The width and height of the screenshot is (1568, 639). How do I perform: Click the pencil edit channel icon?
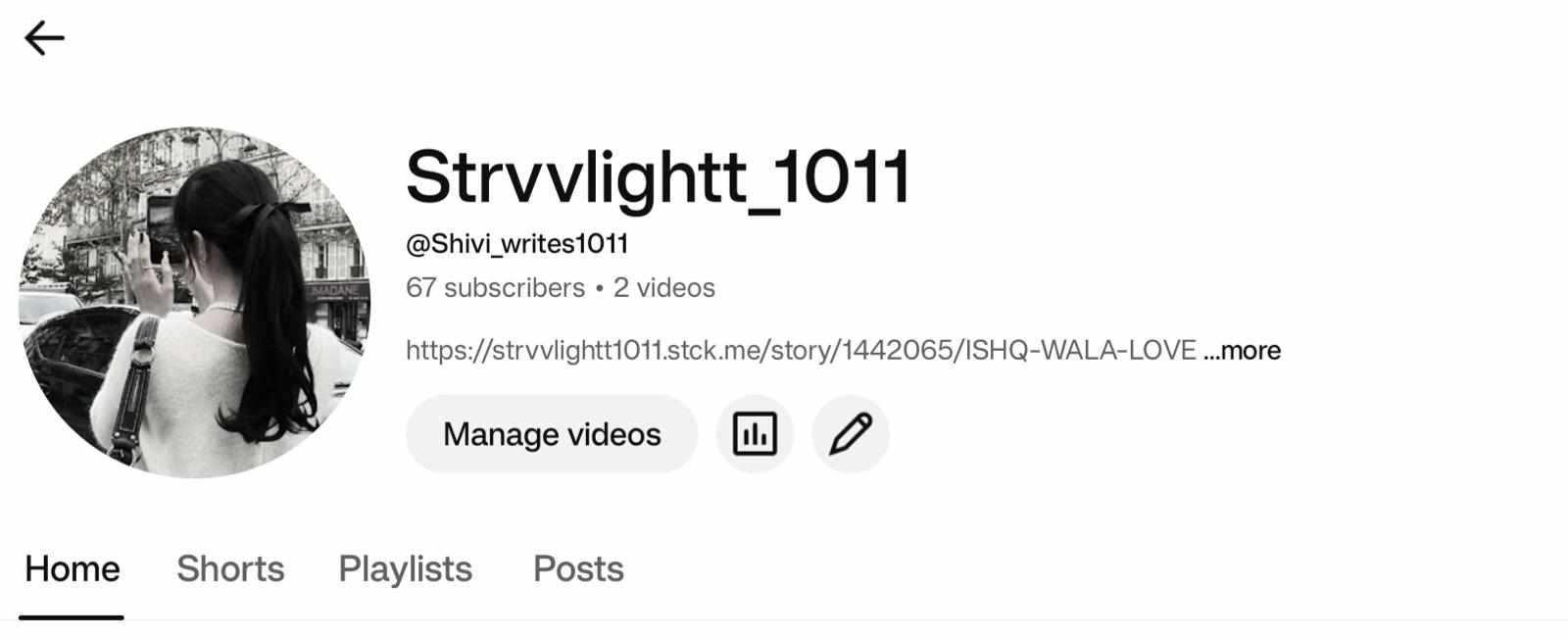851,434
